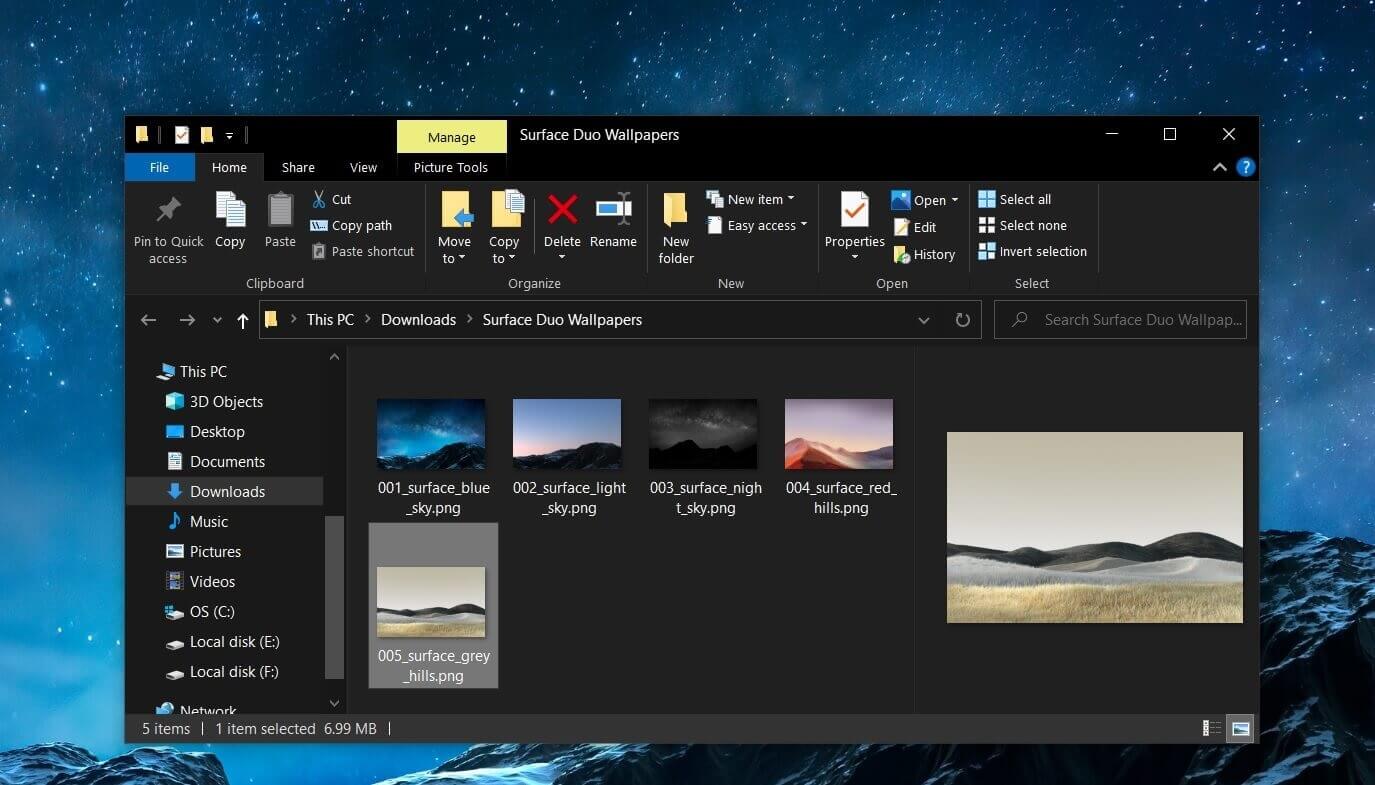Click Select none in the ribbon
Image resolution: width=1375 pixels, height=785 pixels.
(1022, 225)
